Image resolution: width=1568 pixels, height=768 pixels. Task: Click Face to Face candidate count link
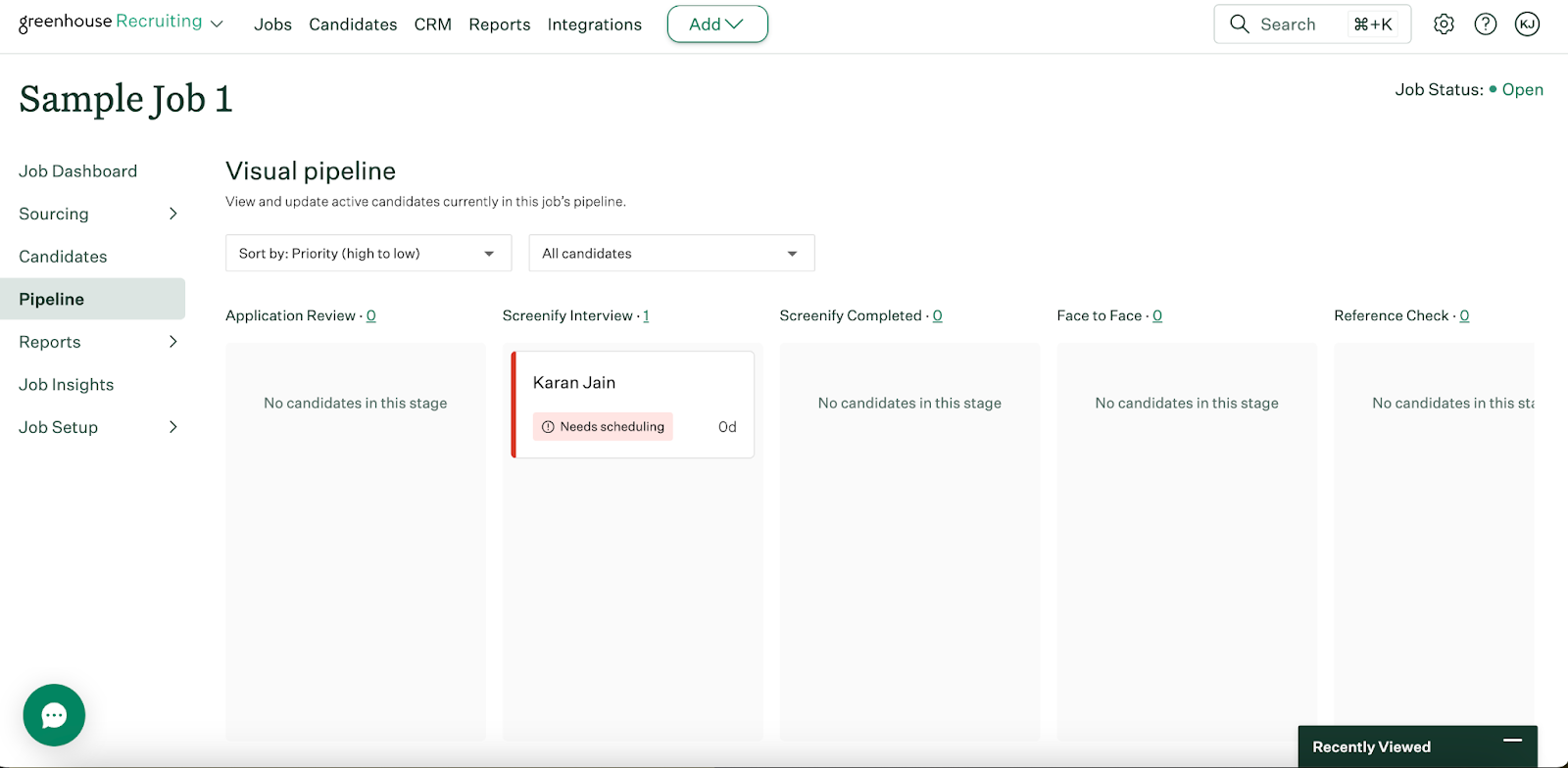1157,315
